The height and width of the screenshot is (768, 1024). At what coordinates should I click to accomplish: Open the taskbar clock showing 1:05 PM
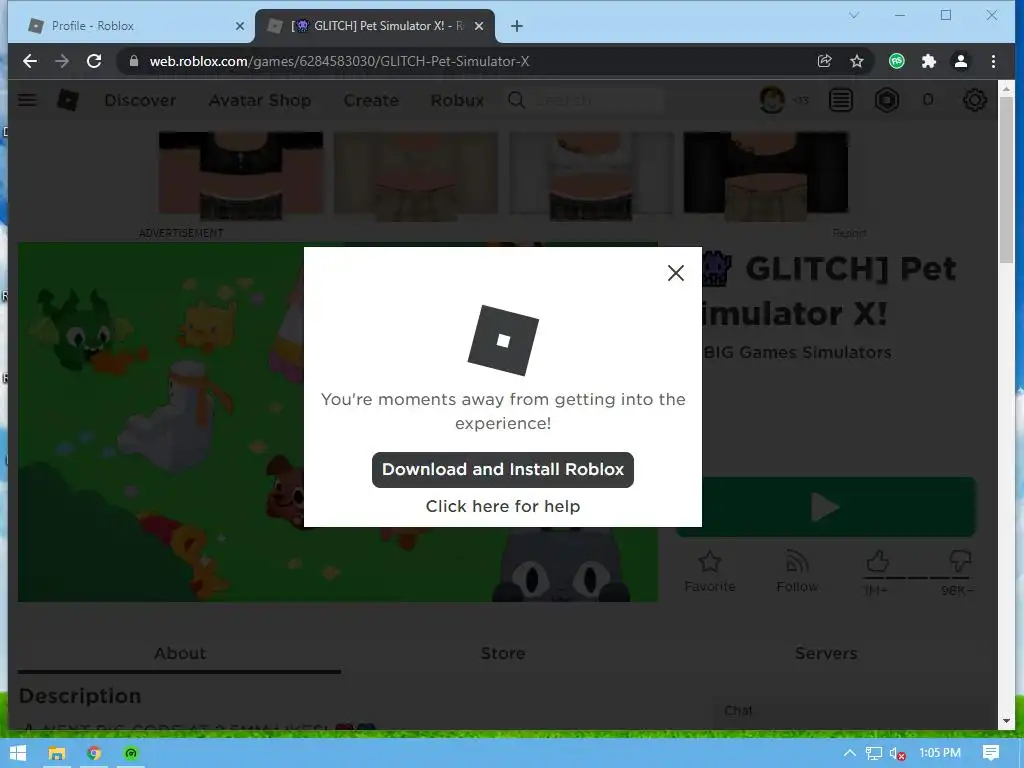coord(940,753)
